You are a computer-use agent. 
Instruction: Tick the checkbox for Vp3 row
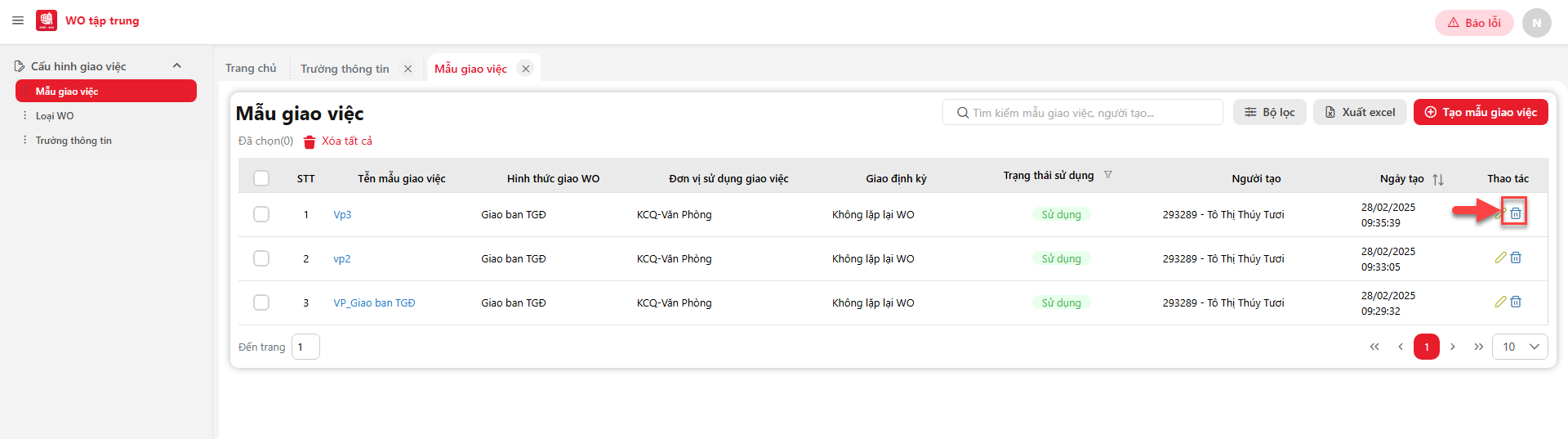[x=261, y=214]
